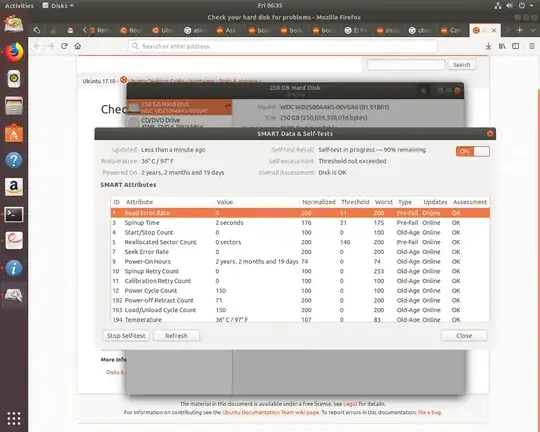Click the Assessment column header
This screenshot has width=540, height=432.
tap(470, 202)
